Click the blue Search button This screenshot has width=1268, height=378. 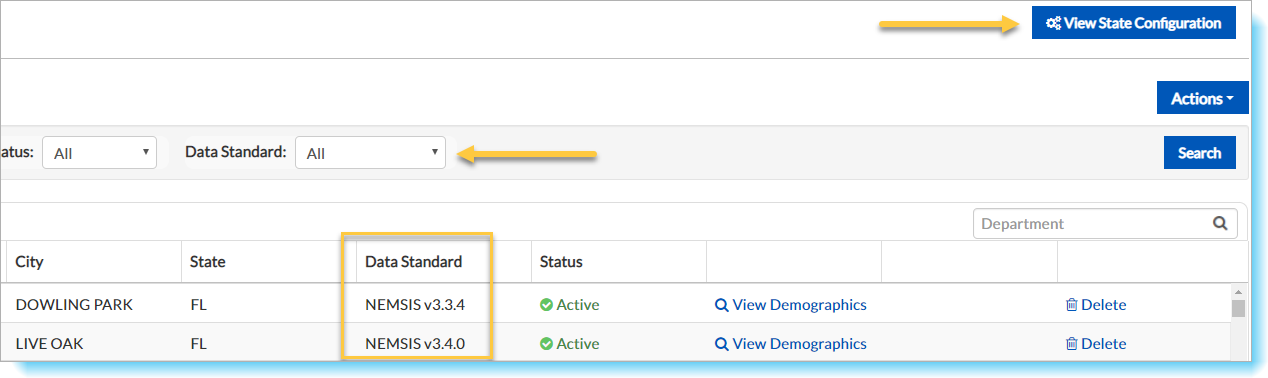tap(1199, 153)
